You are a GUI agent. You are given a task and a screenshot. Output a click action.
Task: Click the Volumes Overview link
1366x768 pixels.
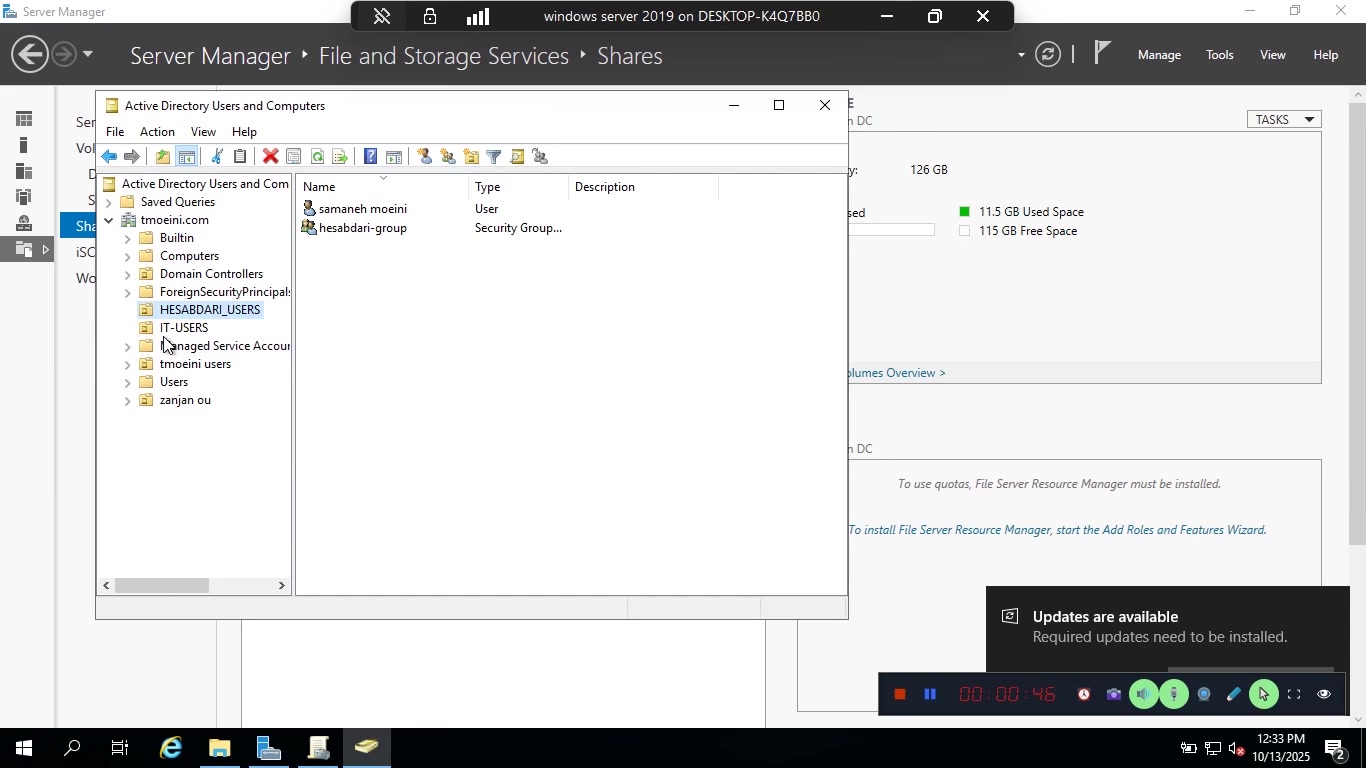pyautogui.click(x=897, y=373)
